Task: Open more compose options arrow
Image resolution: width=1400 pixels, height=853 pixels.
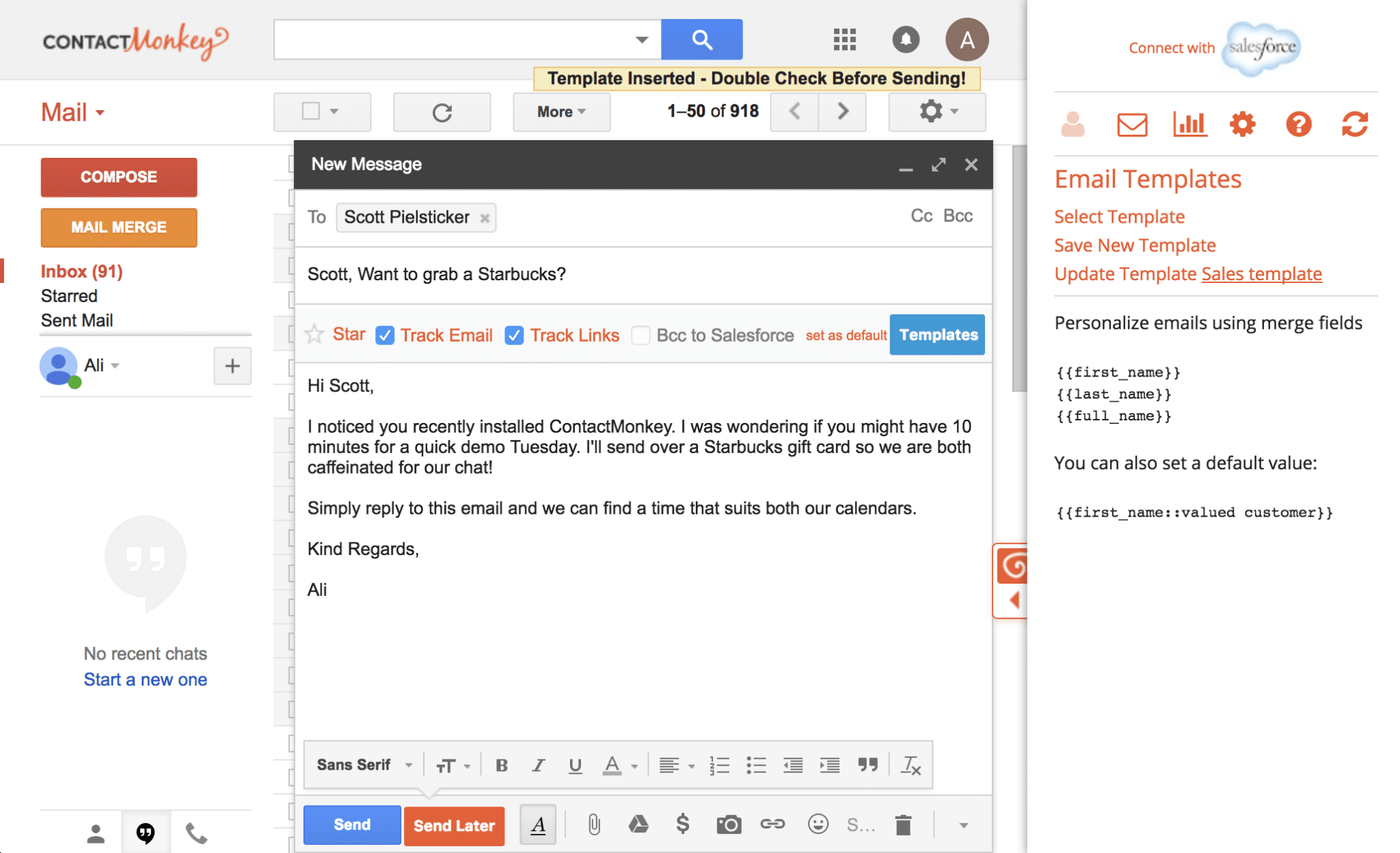Action: 963,826
